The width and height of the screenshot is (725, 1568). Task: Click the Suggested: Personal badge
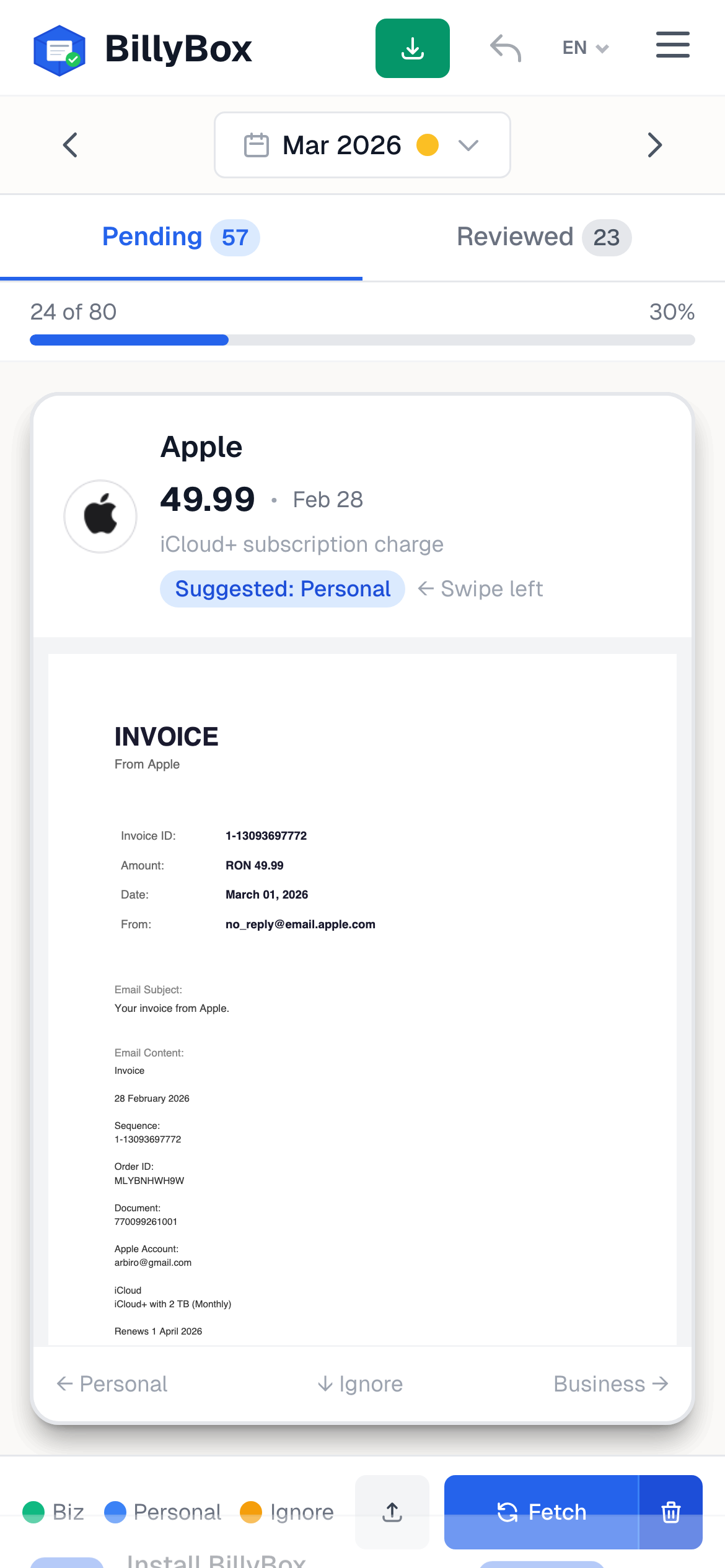282,588
